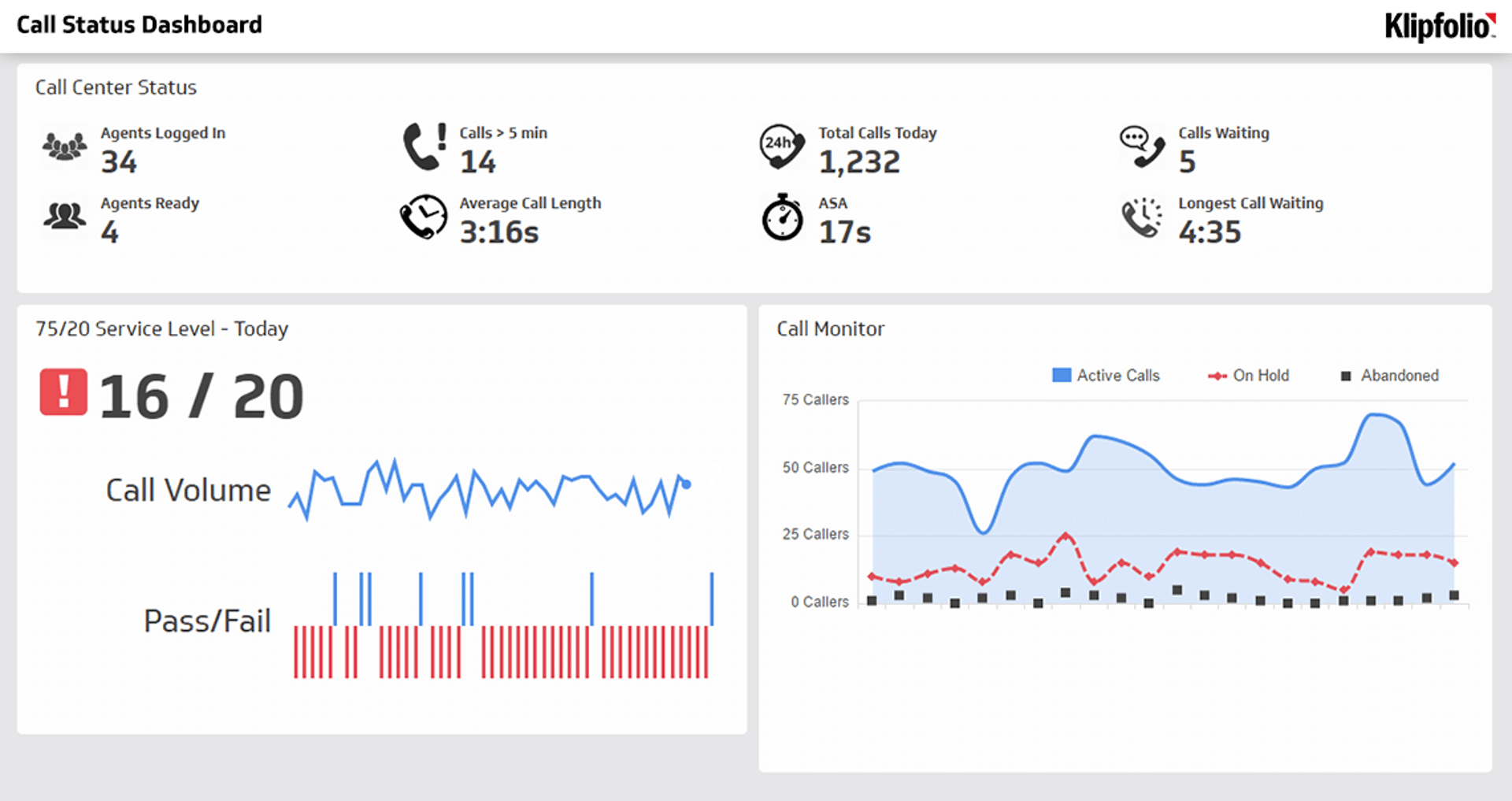Select the Agents Ready group icon
The height and width of the screenshot is (801, 1512).
tap(63, 216)
